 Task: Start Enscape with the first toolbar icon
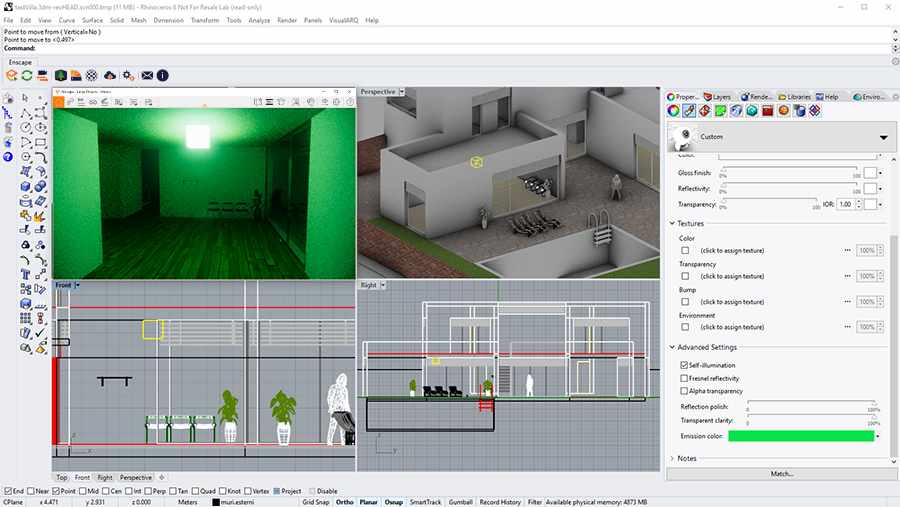pos(11,75)
